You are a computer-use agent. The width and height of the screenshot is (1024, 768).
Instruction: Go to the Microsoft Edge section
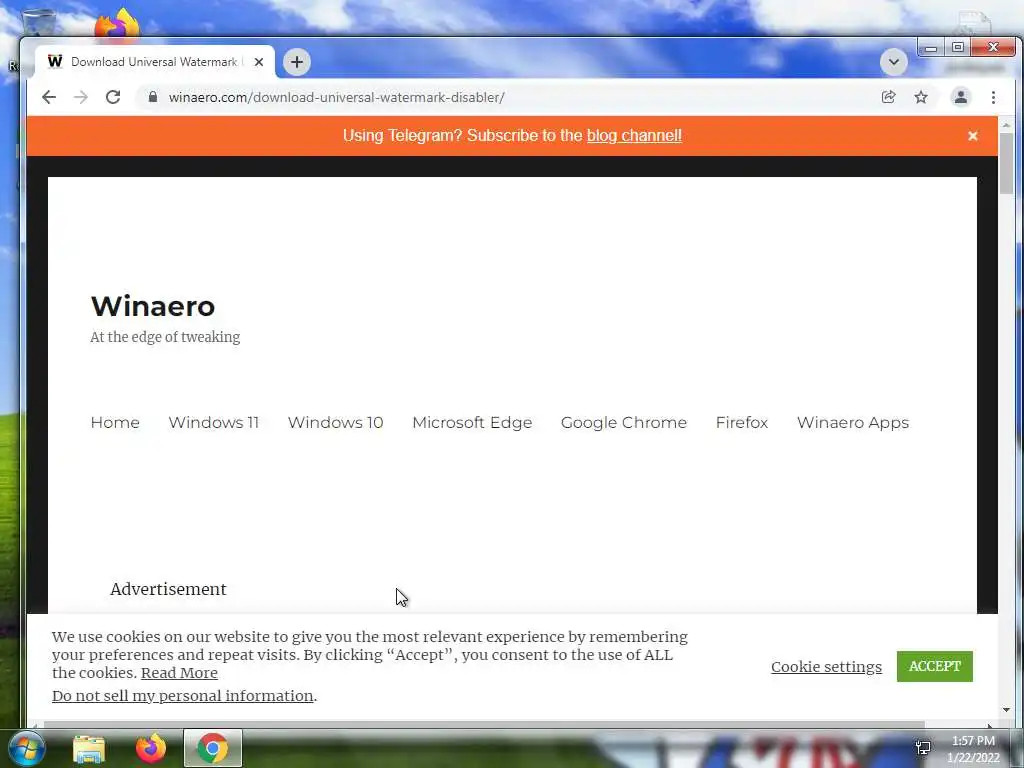(x=472, y=423)
